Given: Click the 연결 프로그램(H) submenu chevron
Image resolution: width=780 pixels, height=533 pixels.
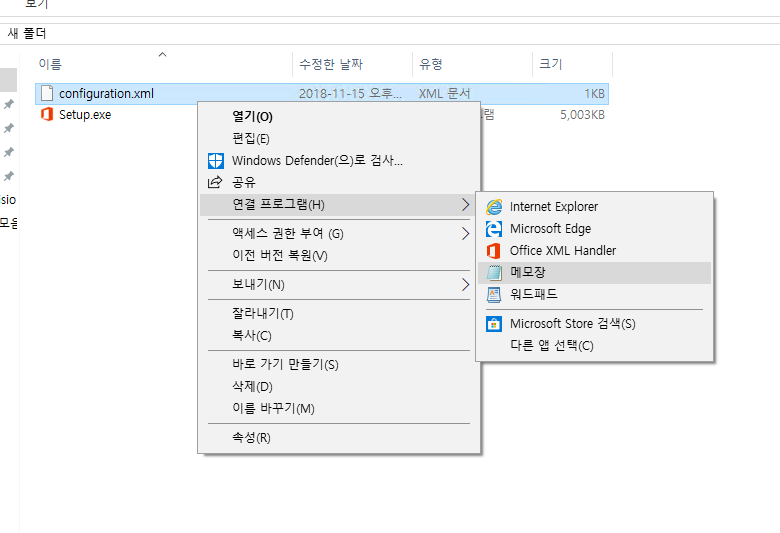Looking at the screenshot, I should [x=465, y=205].
